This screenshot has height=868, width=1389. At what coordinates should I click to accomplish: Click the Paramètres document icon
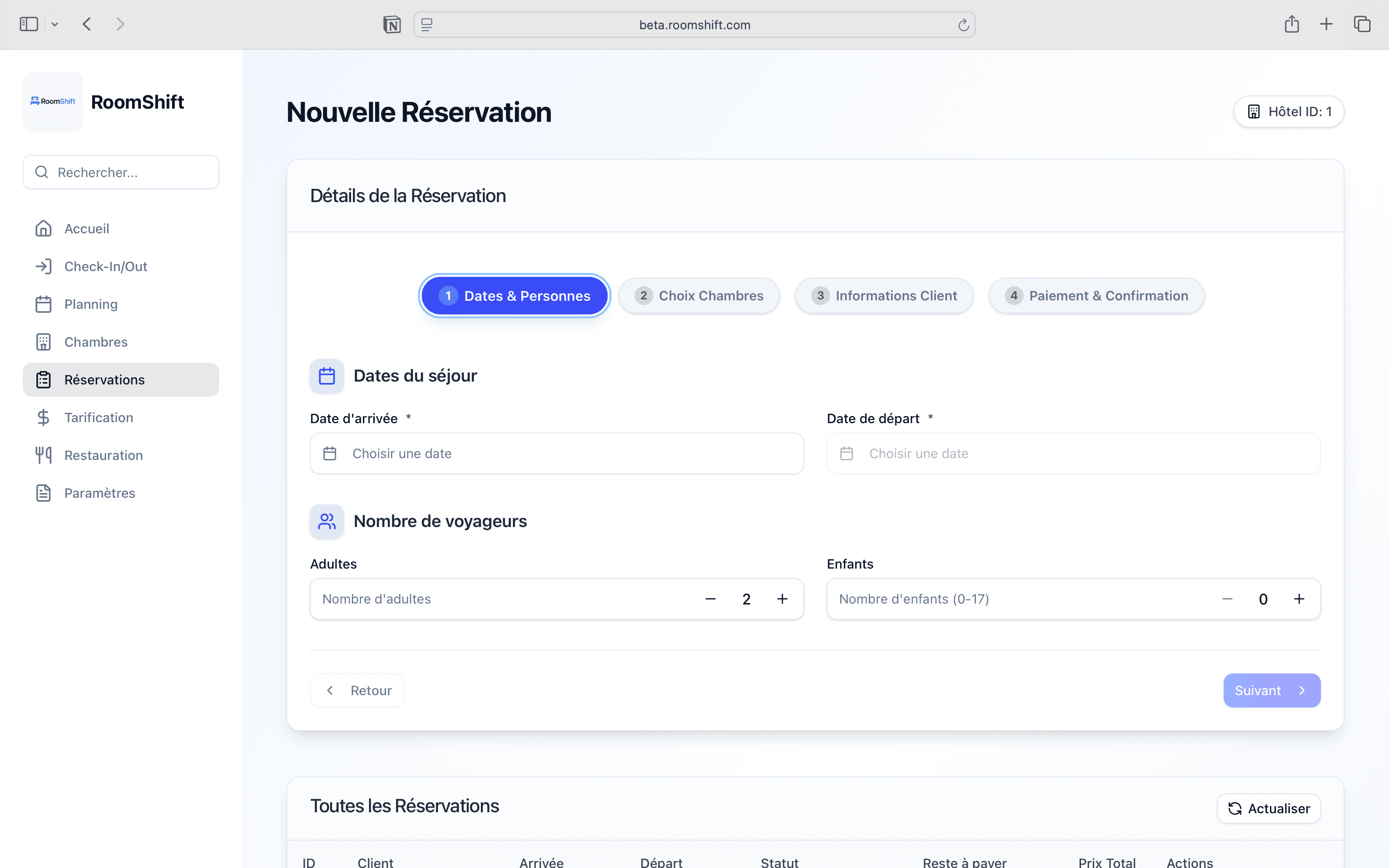coord(43,493)
